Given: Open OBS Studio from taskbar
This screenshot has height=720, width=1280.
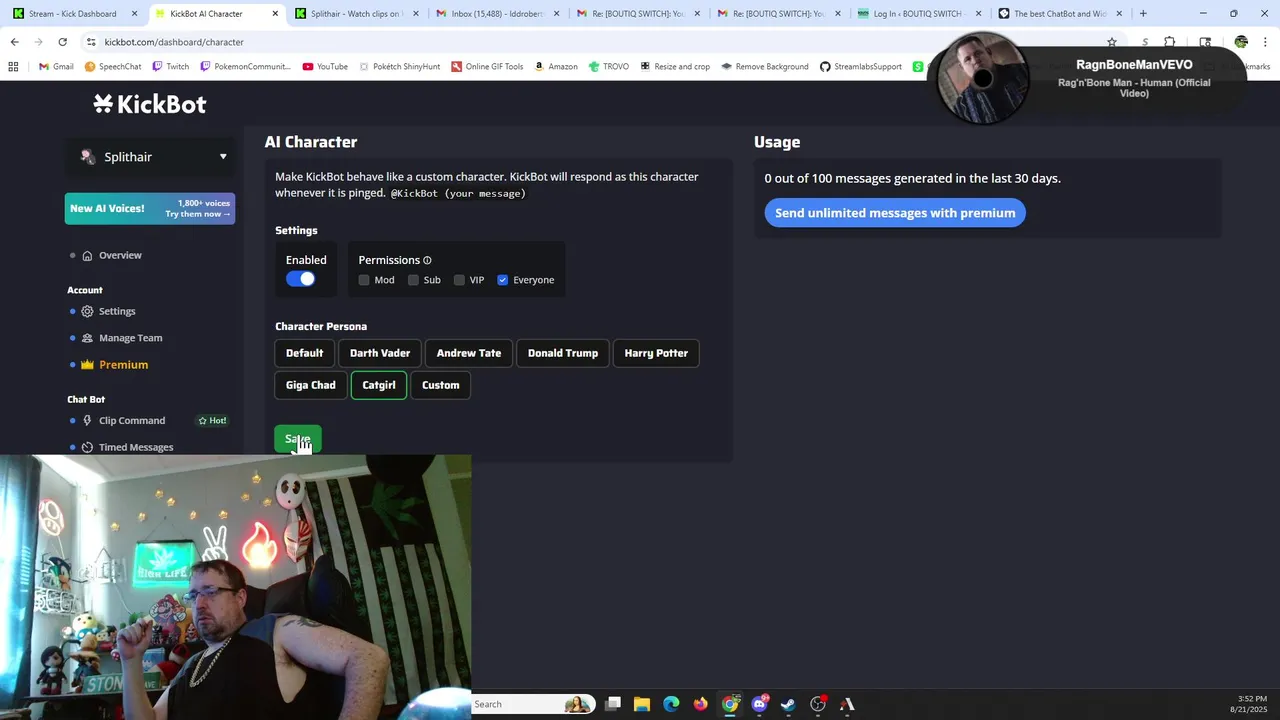Looking at the screenshot, I should tap(818, 704).
